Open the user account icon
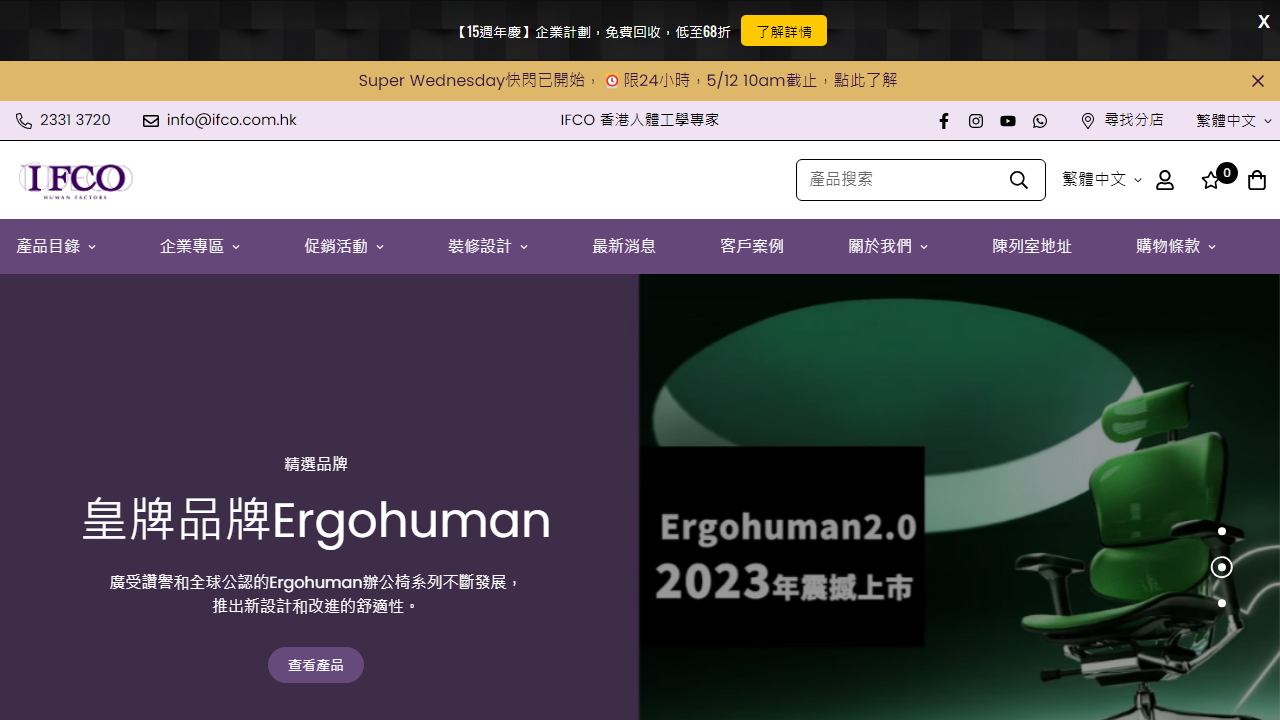 coord(1165,180)
